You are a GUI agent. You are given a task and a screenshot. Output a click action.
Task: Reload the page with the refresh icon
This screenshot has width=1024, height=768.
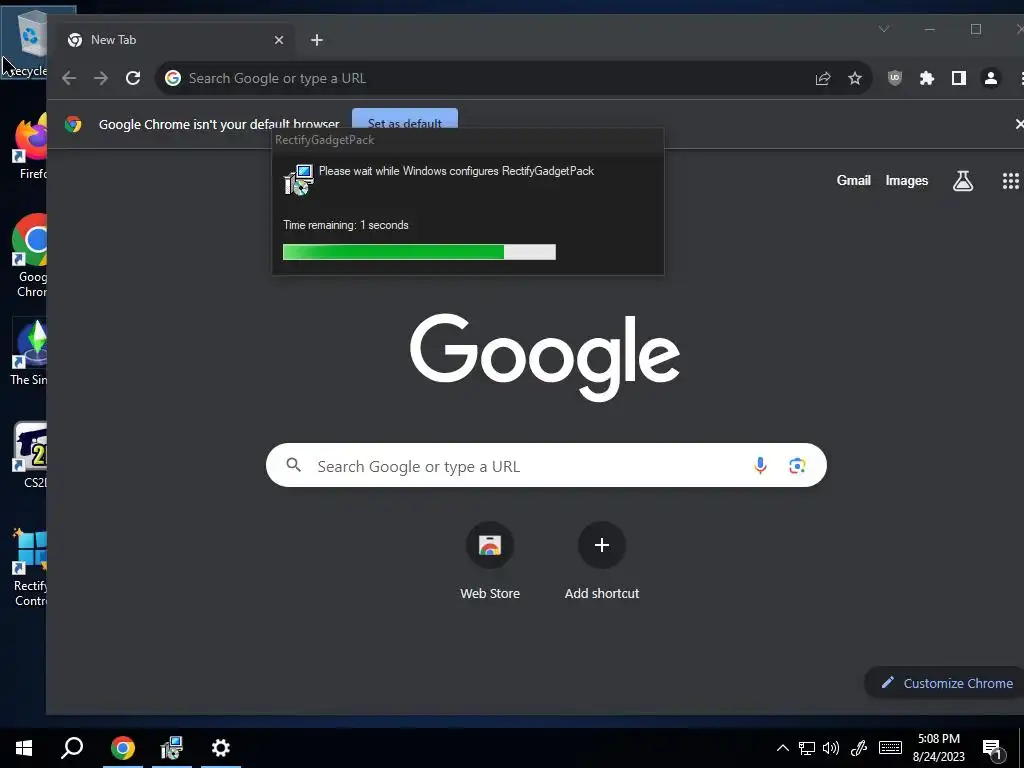pyautogui.click(x=133, y=78)
